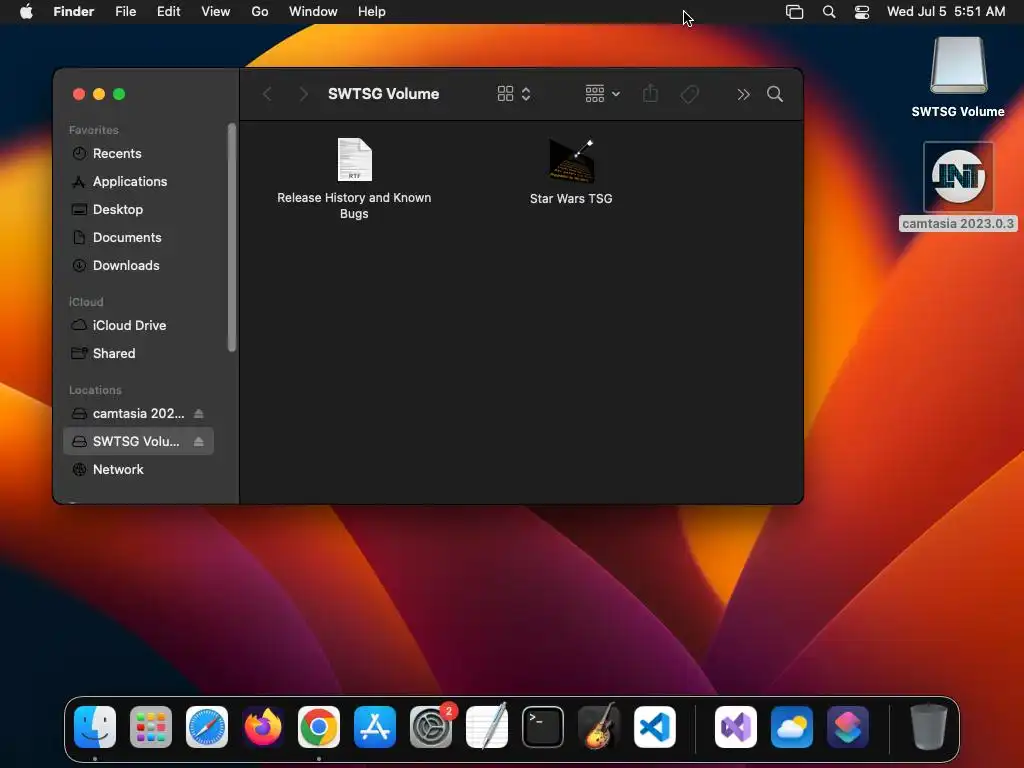Open the Window menu

pyautogui.click(x=313, y=12)
